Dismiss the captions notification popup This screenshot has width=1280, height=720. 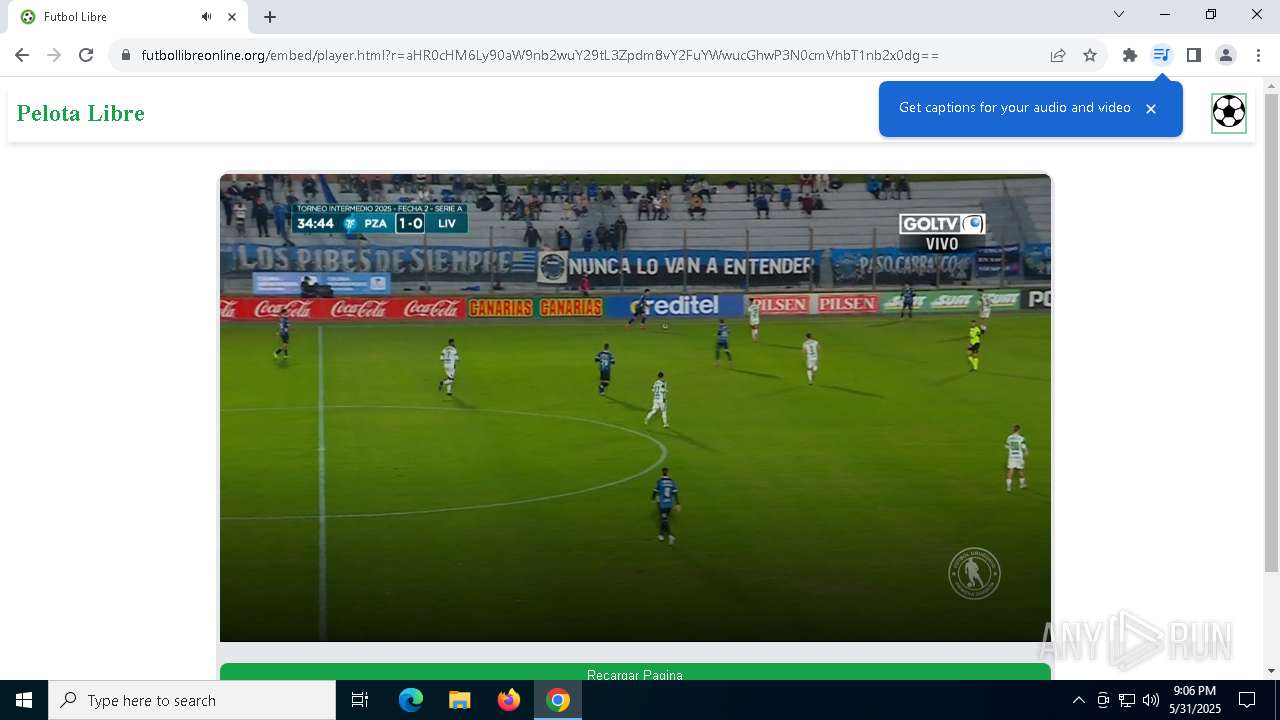click(1151, 109)
